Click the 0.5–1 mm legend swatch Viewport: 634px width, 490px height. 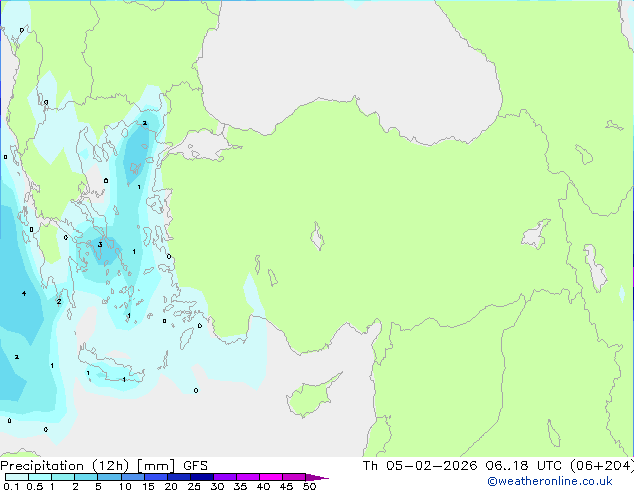pyautogui.click(x=40, y=477)
